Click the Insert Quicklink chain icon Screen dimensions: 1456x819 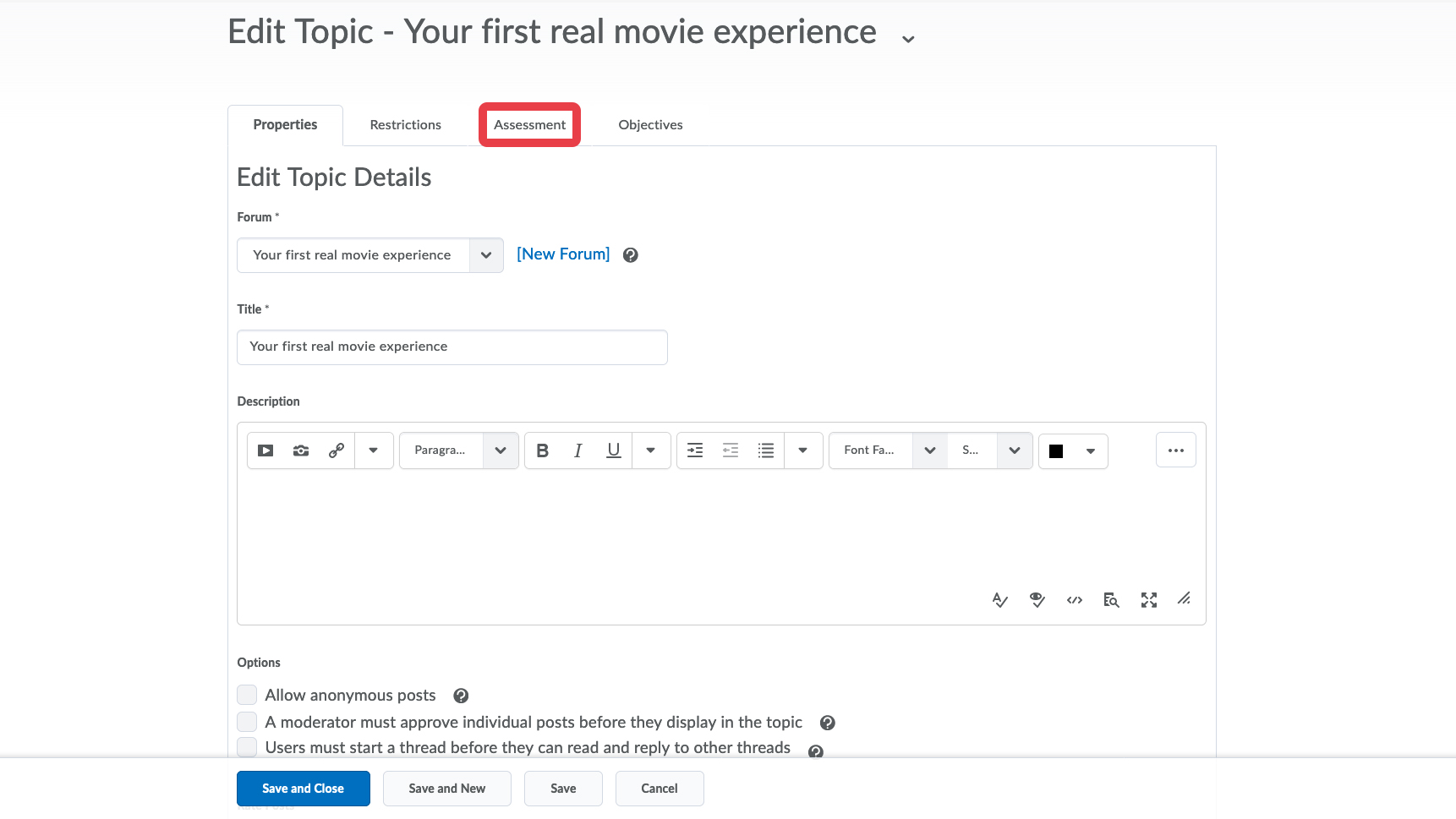pyautogui.click(x=337, y=450)
